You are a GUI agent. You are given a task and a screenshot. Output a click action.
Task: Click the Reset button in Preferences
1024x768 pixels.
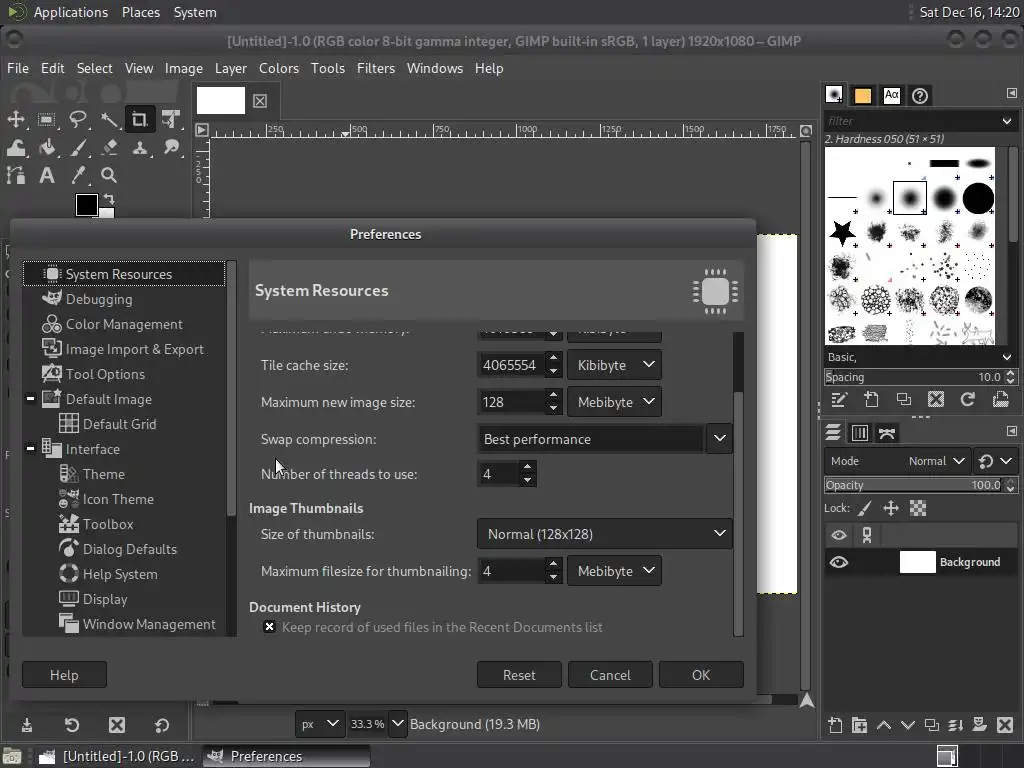[x=519, y=675]
